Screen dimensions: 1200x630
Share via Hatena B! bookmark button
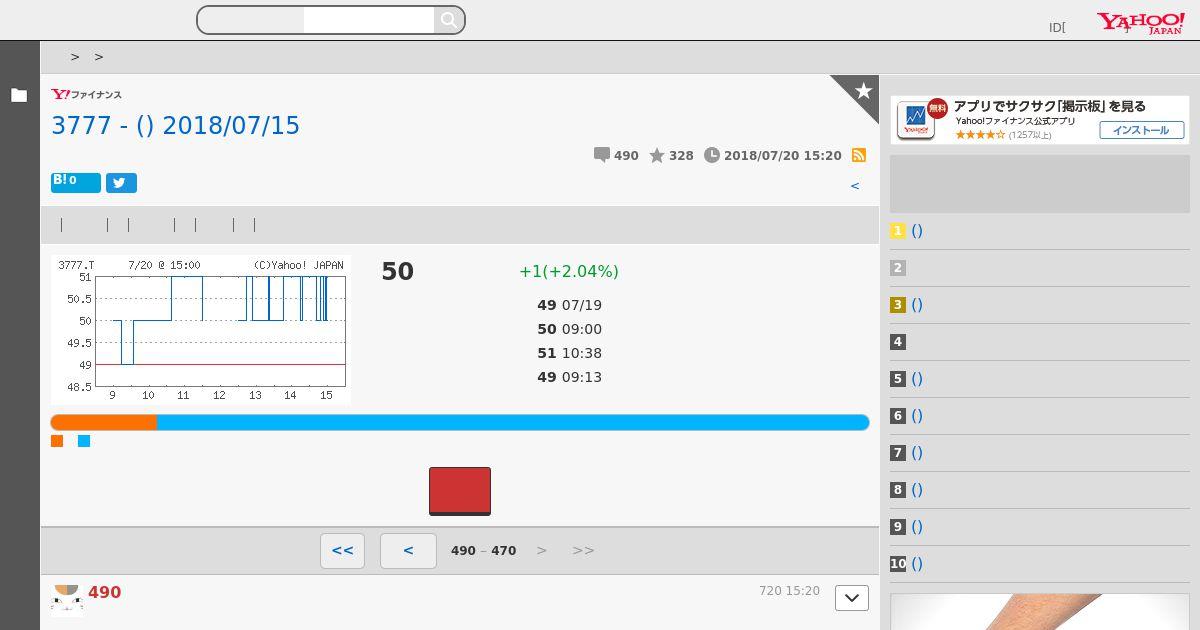coord(76,183)
